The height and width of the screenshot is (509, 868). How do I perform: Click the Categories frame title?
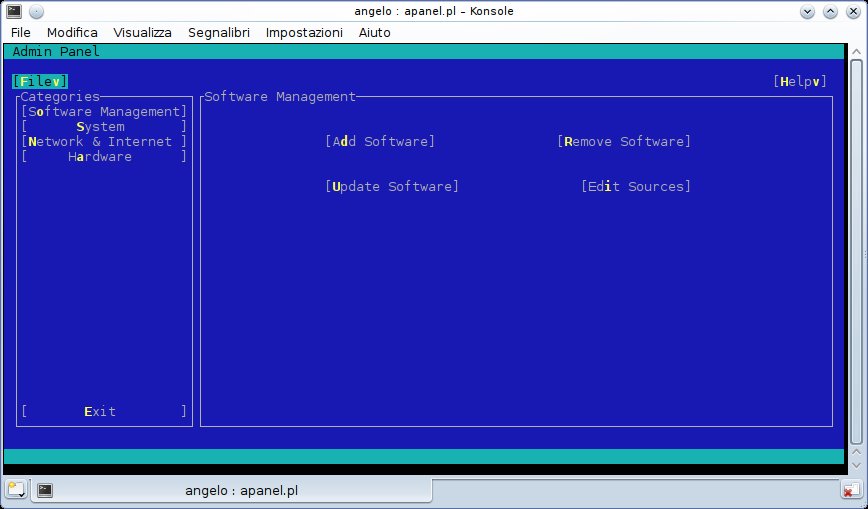60,96
